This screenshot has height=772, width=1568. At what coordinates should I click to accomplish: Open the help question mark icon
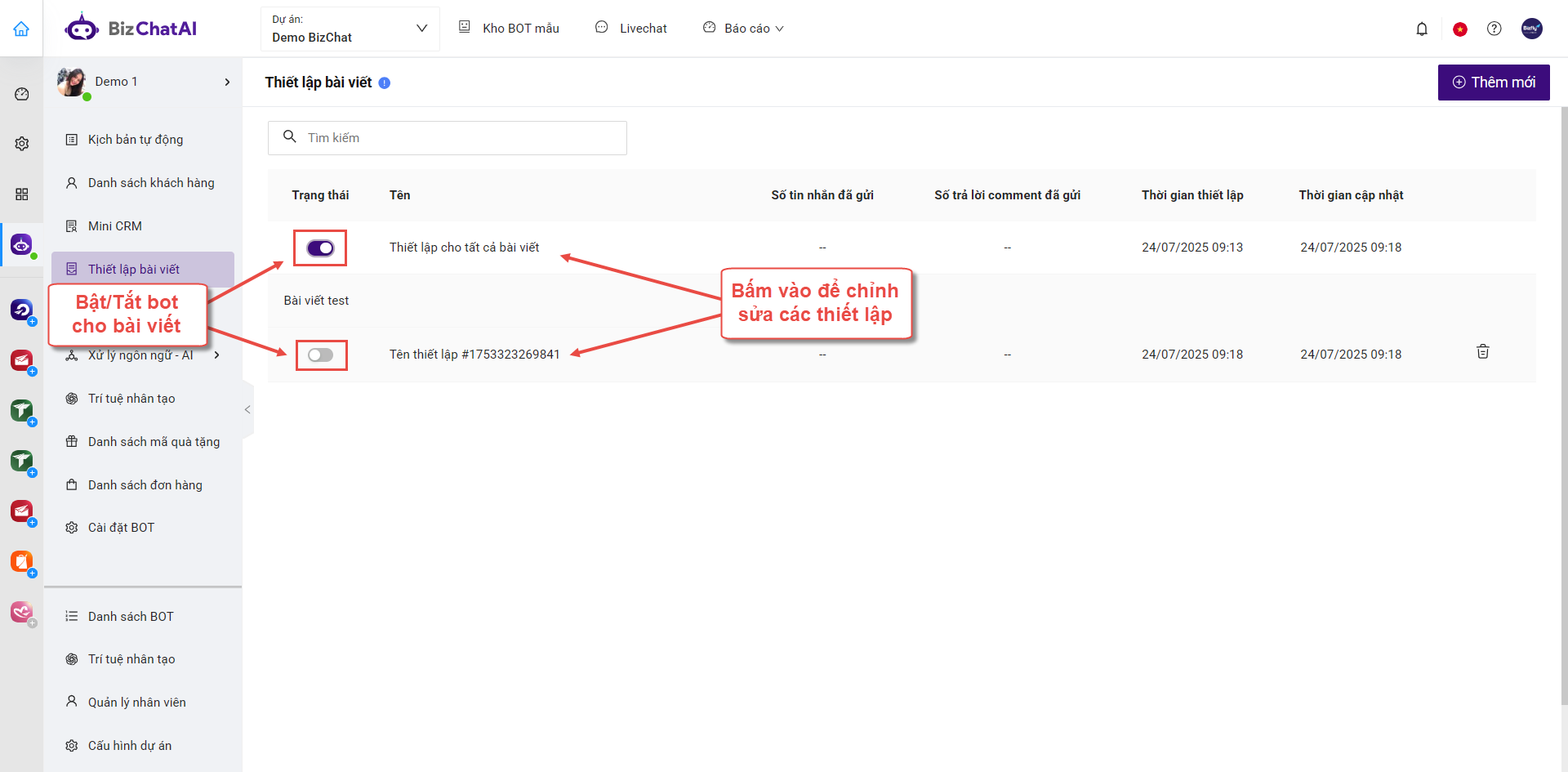(1494, 29)
